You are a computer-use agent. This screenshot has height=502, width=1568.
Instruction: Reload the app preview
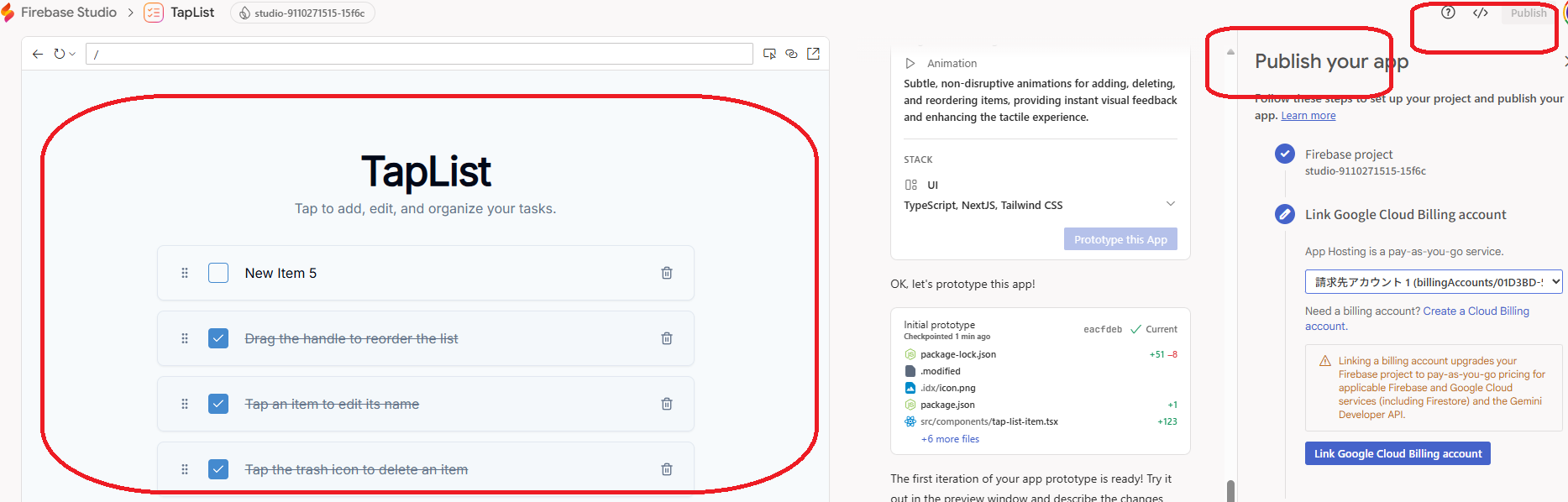pos(59,54)
